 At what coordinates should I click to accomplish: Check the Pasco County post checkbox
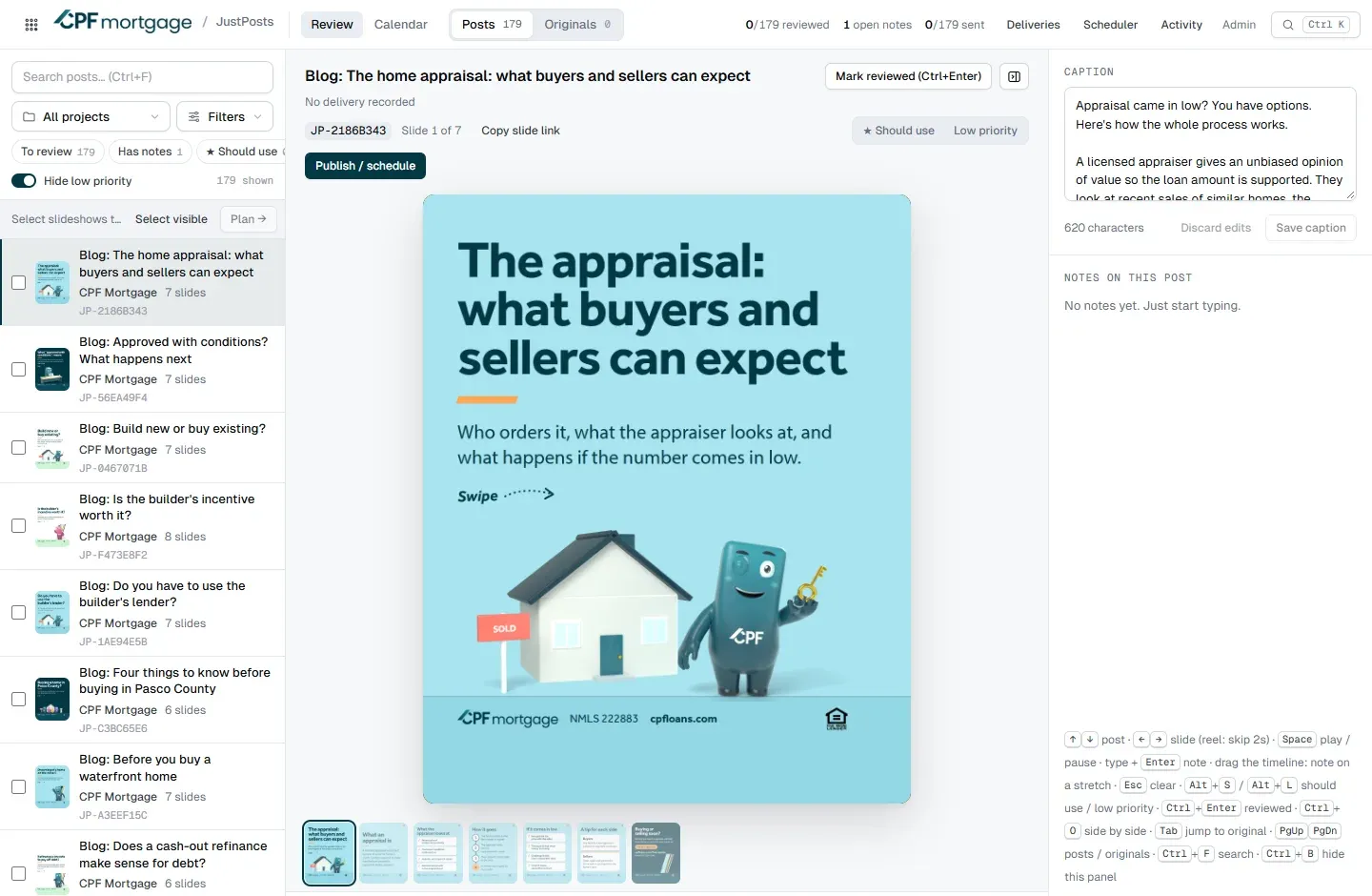tap(18, 699)
